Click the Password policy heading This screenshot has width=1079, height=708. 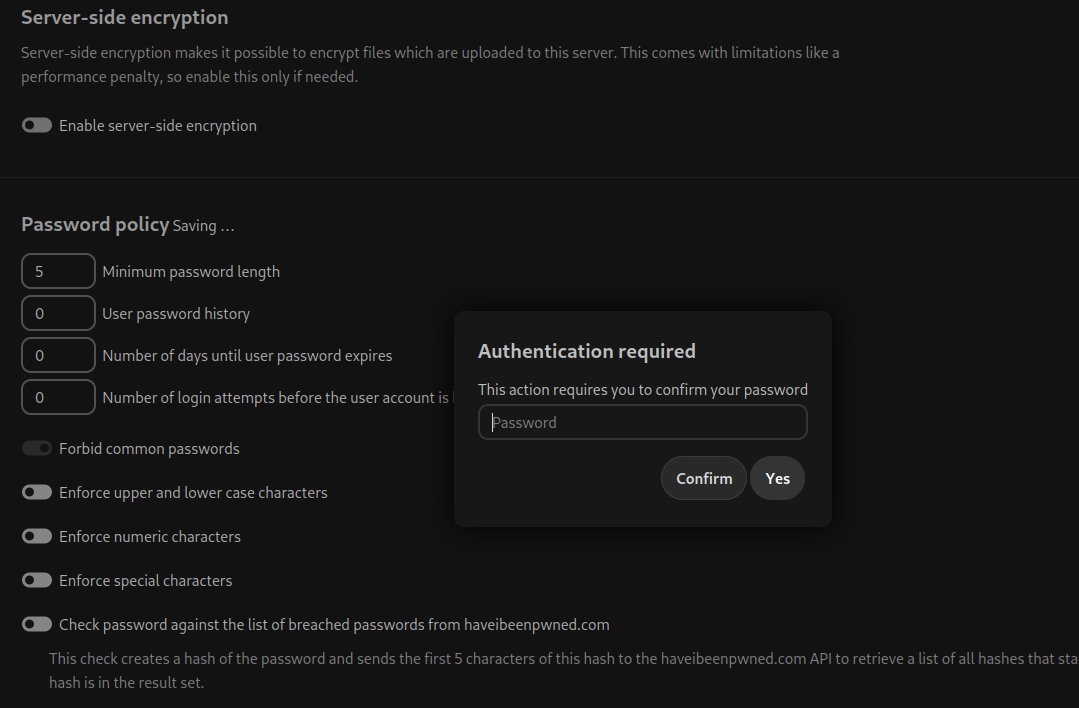click(95, 224)
